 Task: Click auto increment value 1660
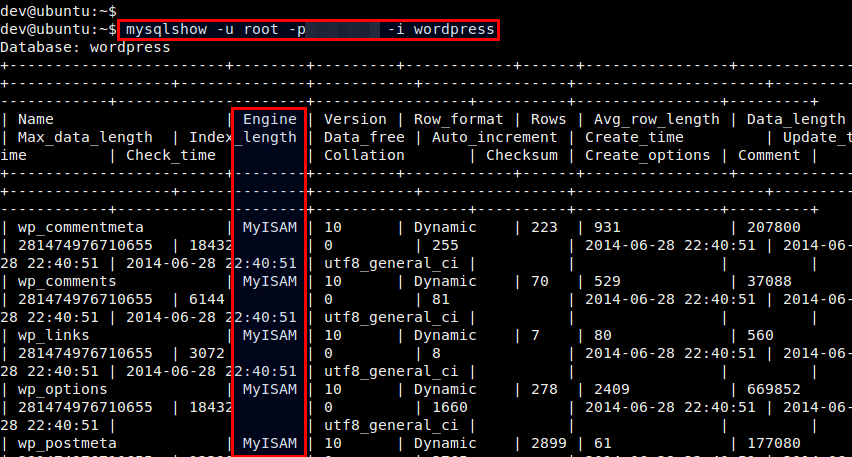click(449, 408)
